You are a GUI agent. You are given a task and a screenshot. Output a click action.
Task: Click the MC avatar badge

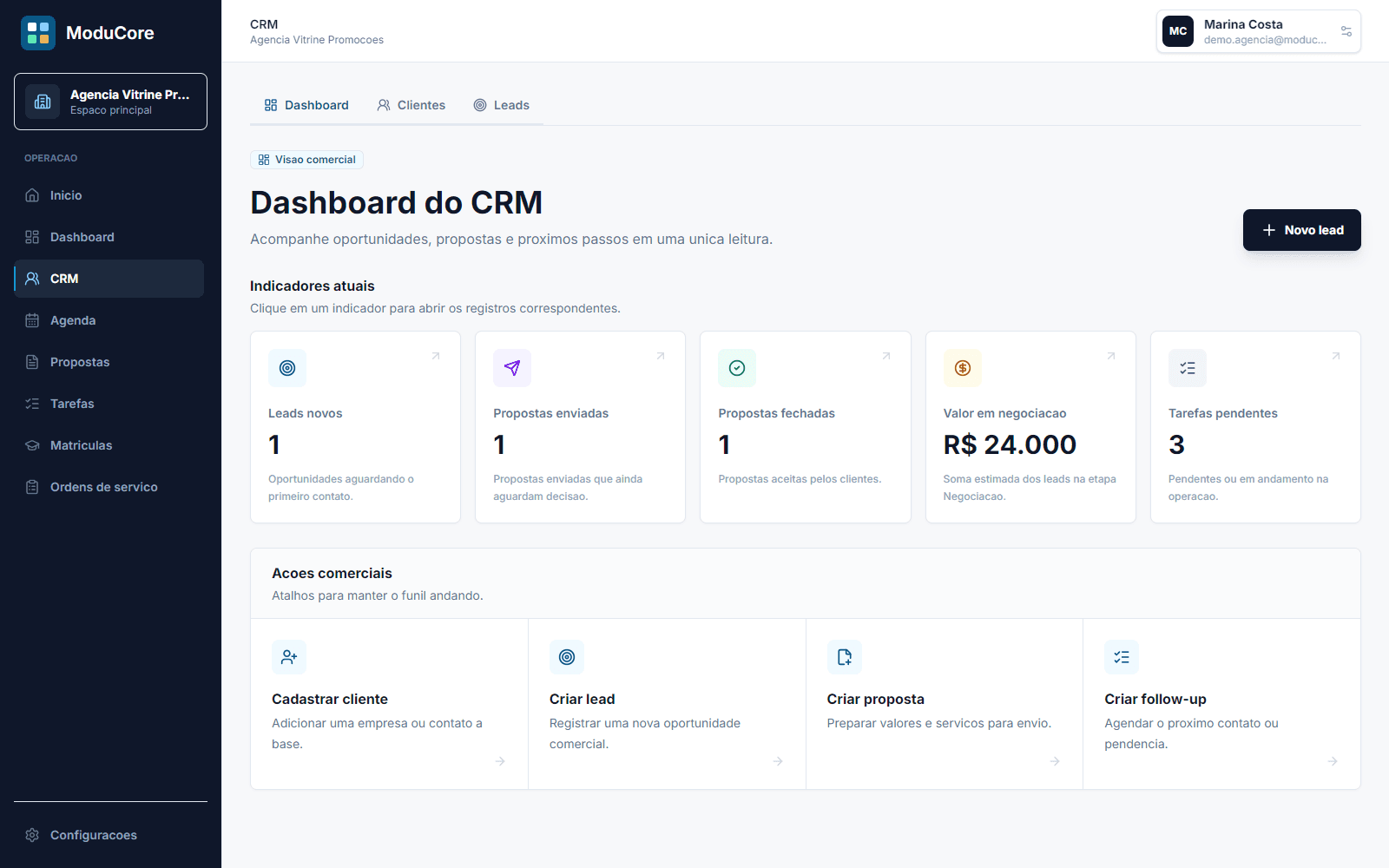tap(1178, 31)
